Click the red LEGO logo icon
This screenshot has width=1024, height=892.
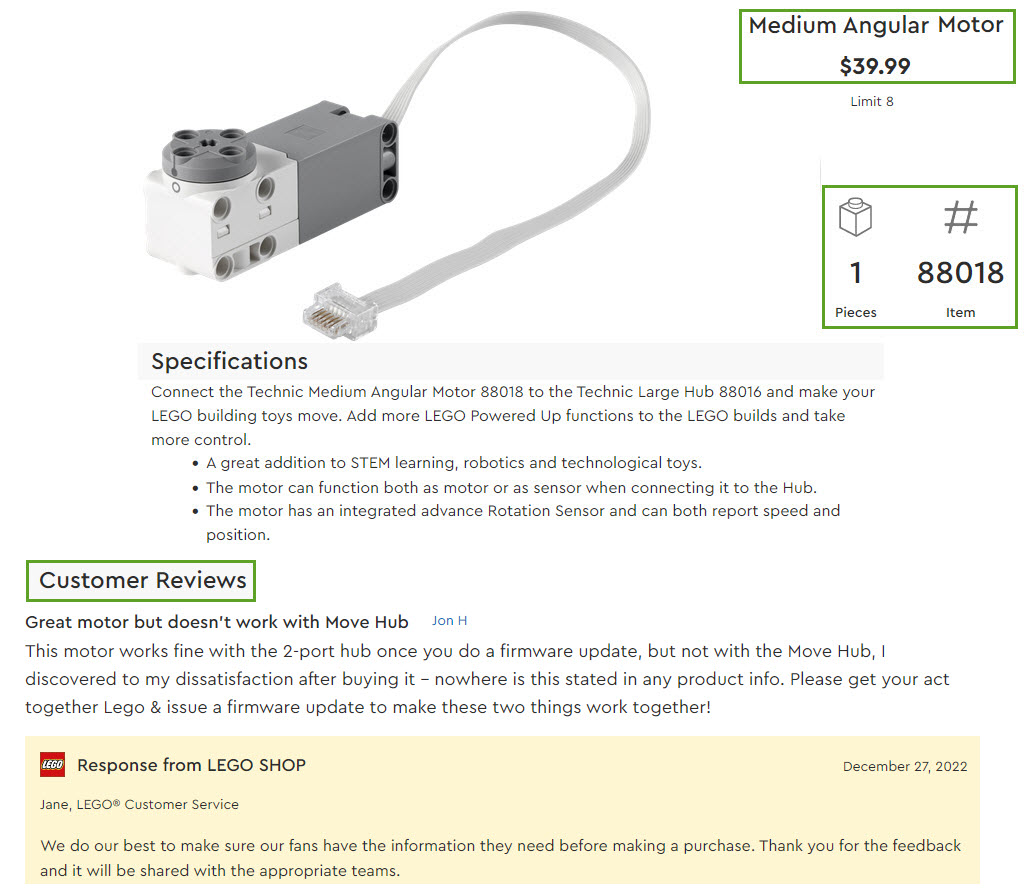pos(53,765)
